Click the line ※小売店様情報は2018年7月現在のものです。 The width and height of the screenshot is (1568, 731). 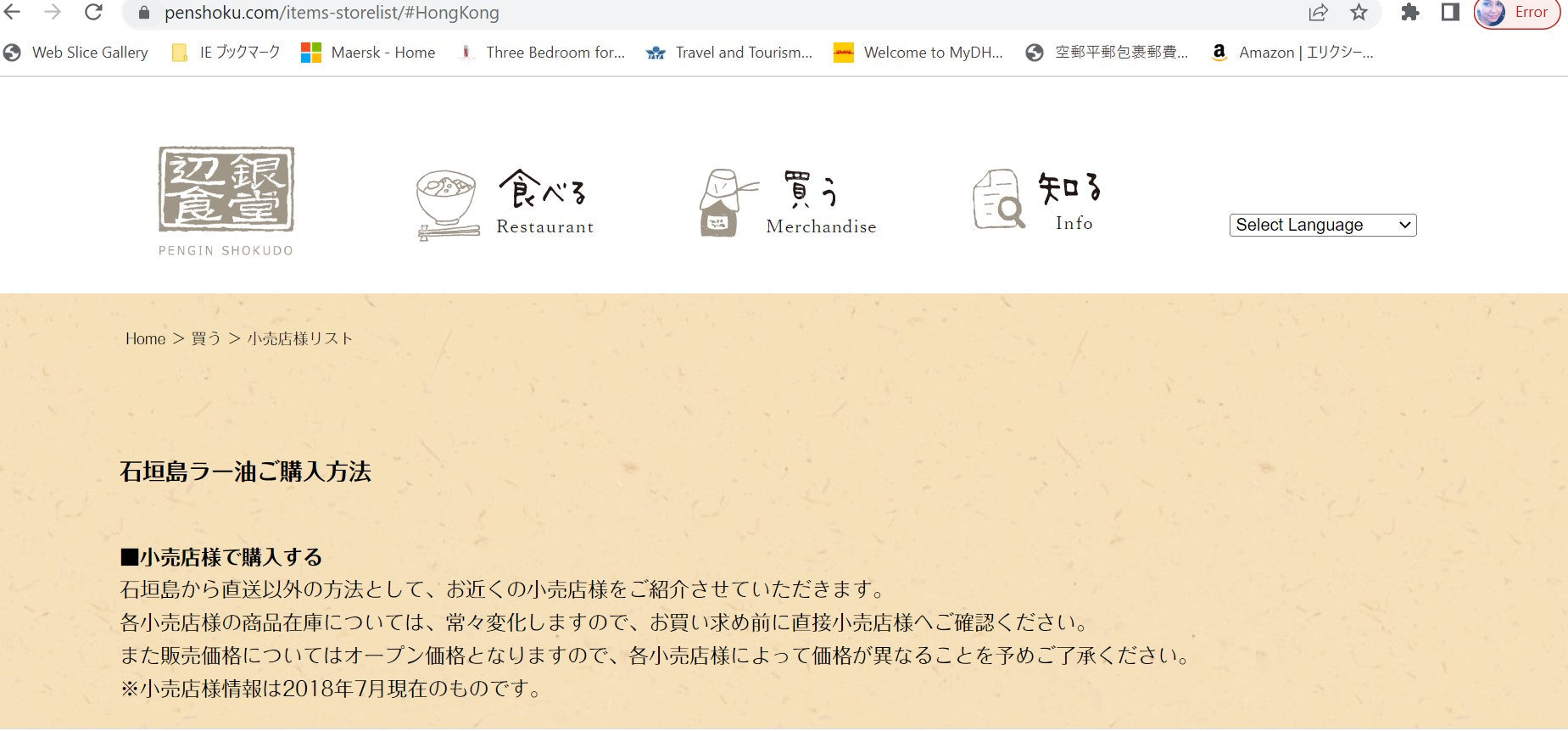click(x=332, y=688)
